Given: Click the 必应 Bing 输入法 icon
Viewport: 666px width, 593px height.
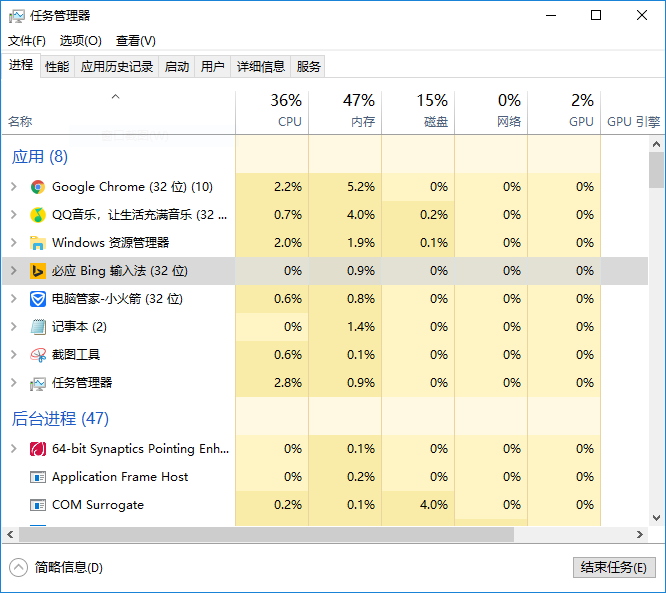Looking at the screenshot, I should (x=38, y=271).
